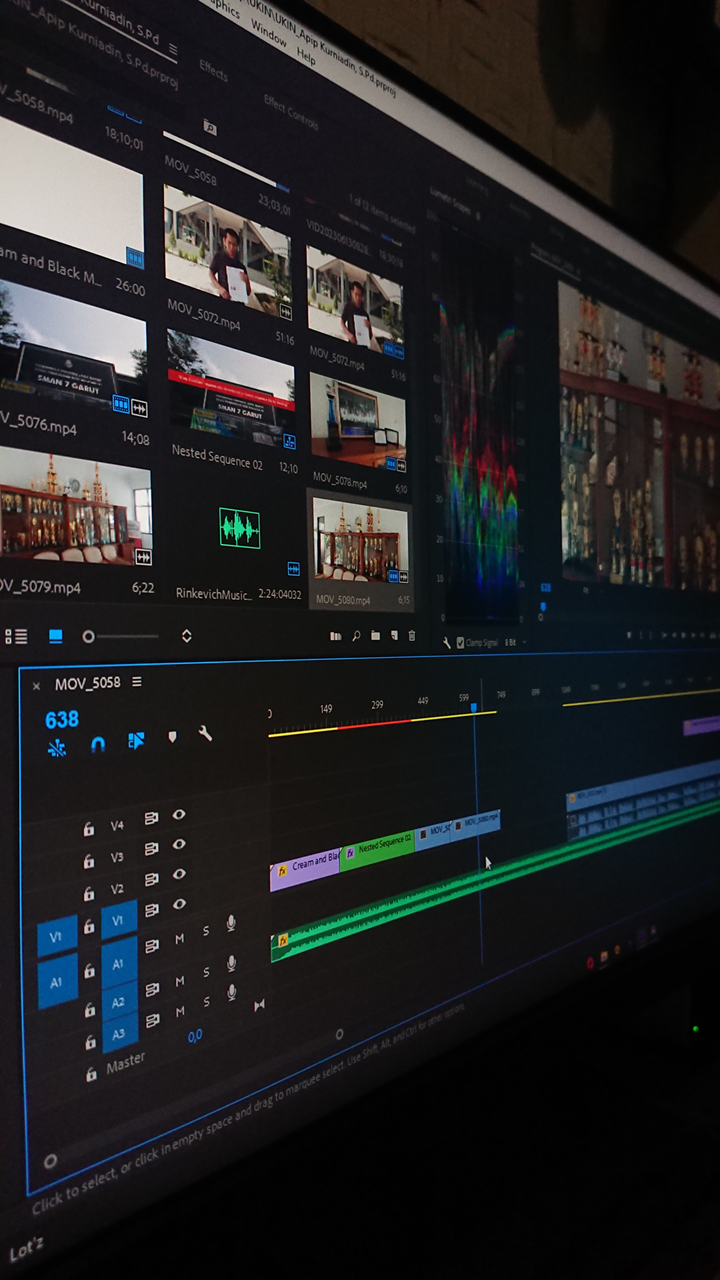720x1280 pixels.
Task: Toggle the Clamp Signal checkbox
Action: pyautogui.click(x=460, y=643)
